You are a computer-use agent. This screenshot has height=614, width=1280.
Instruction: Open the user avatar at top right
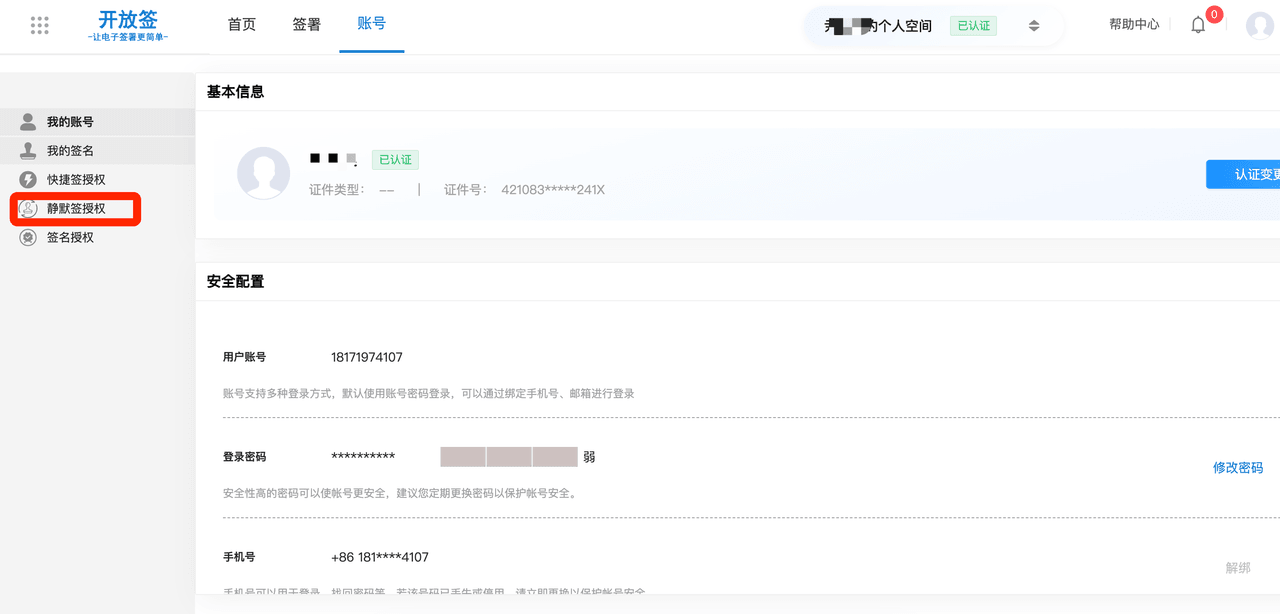[1260, 26]
